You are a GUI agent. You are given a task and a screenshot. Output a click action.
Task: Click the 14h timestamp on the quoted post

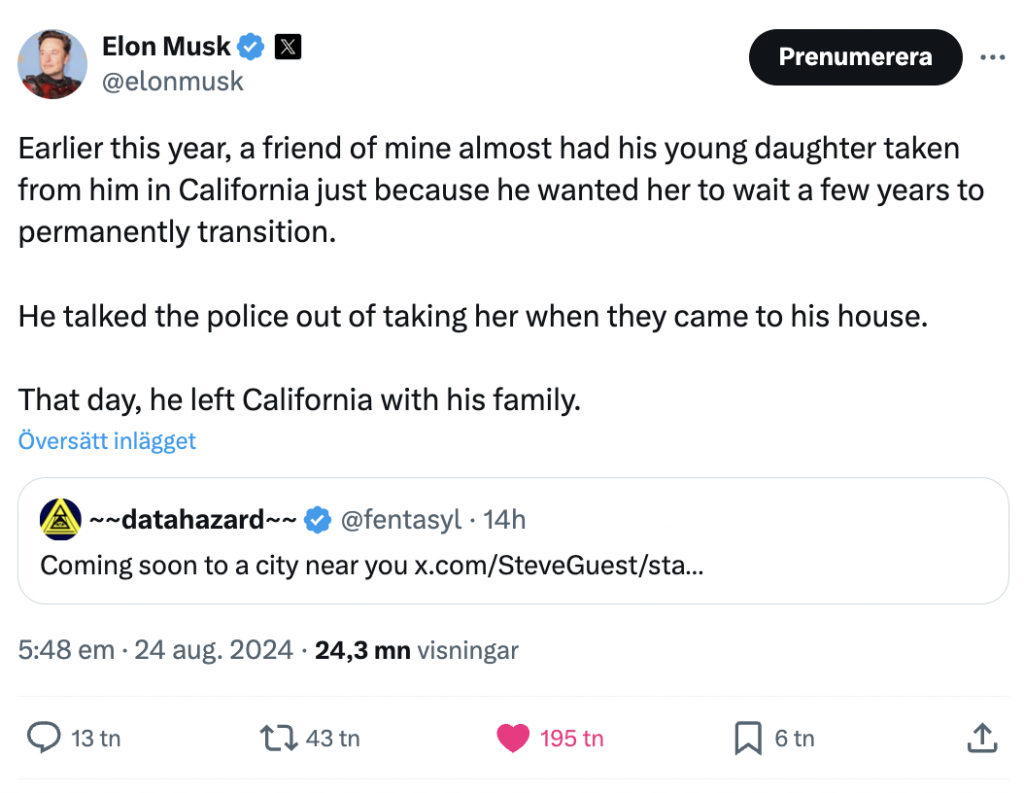click(504, 519)
